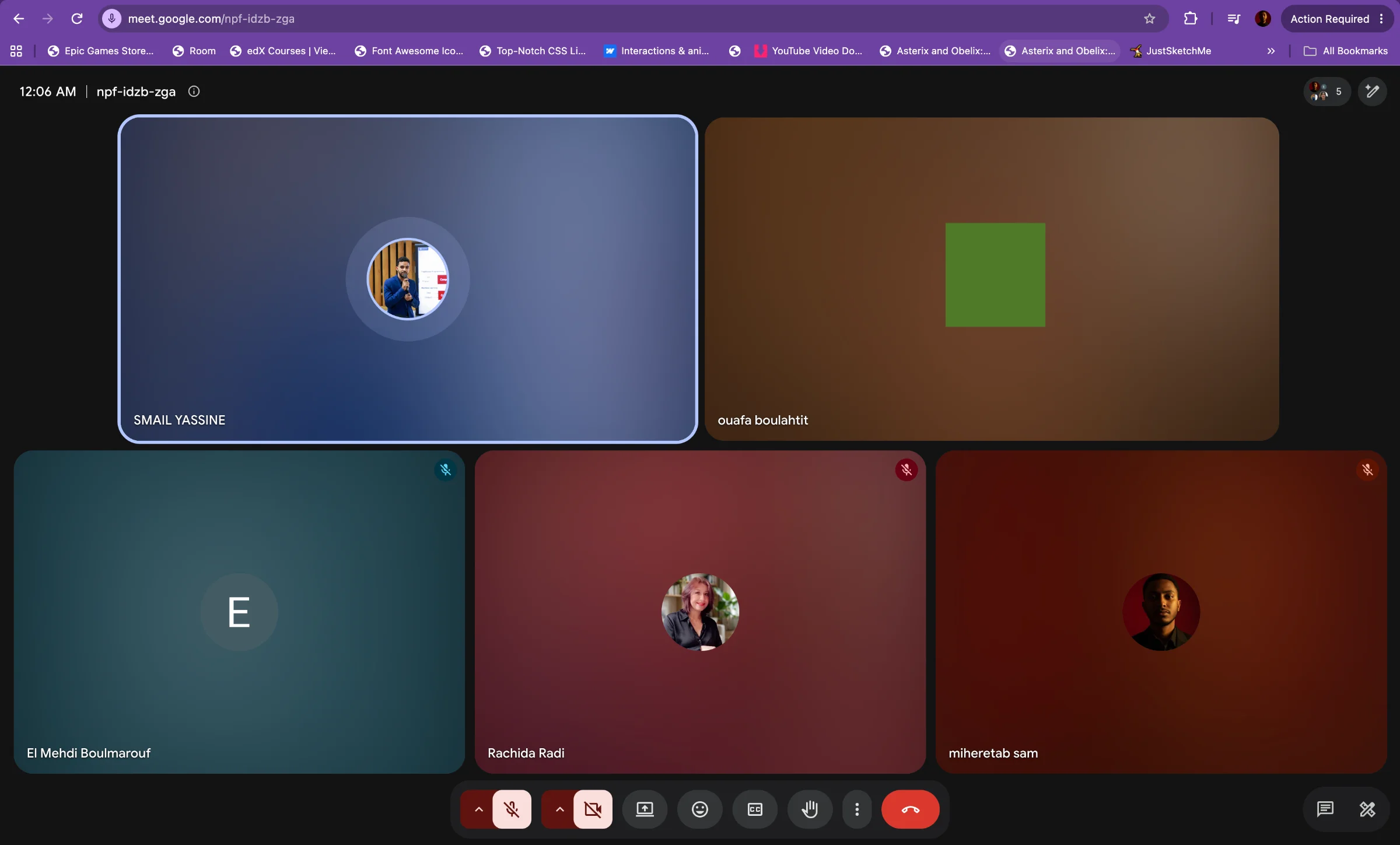Open participants list showing 5 people
The width and height of the screenshot is (1400, 845).
coord(1326,92)
